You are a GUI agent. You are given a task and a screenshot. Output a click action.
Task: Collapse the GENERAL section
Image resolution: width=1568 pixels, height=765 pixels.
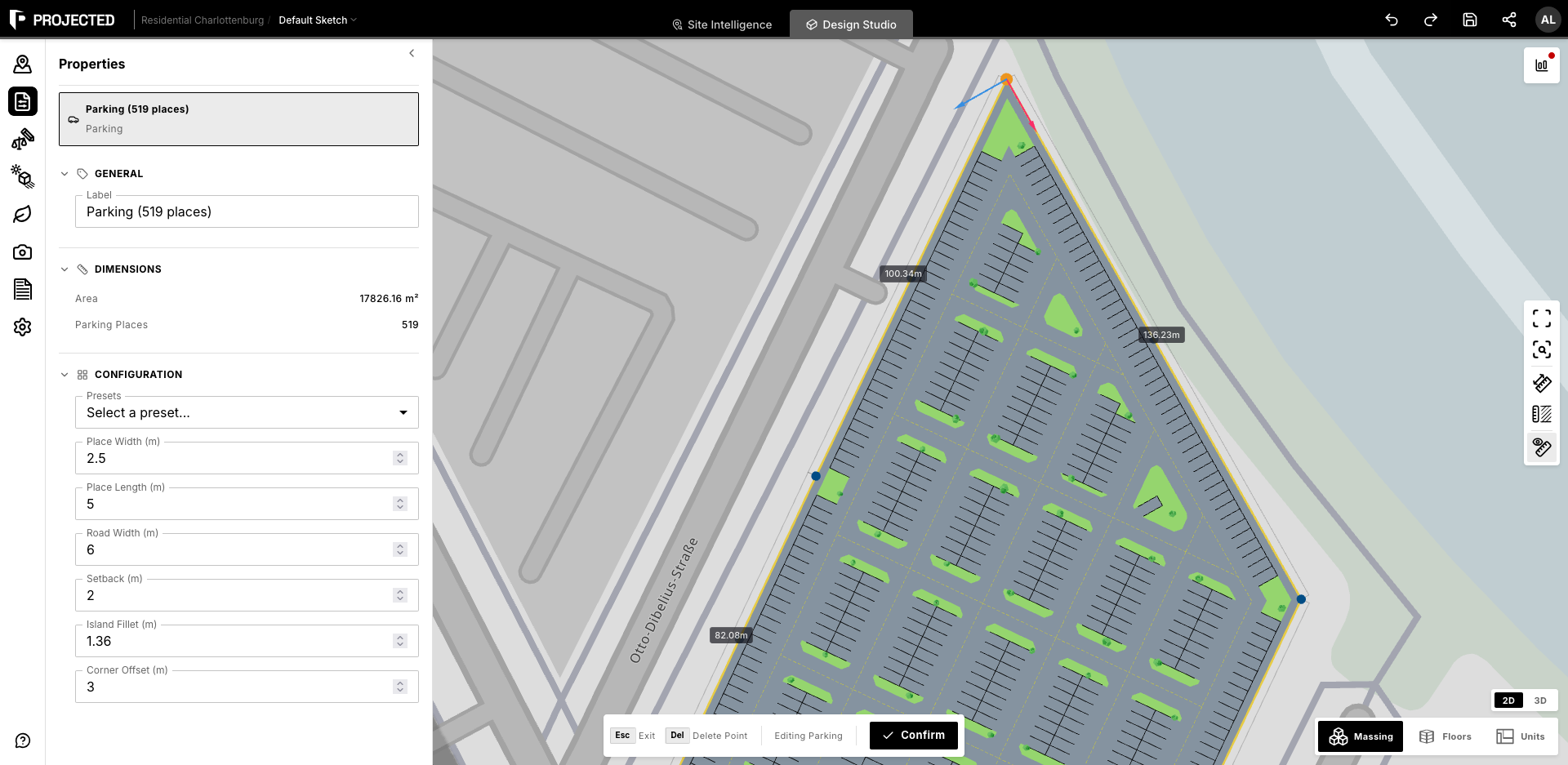coord(65,174)
